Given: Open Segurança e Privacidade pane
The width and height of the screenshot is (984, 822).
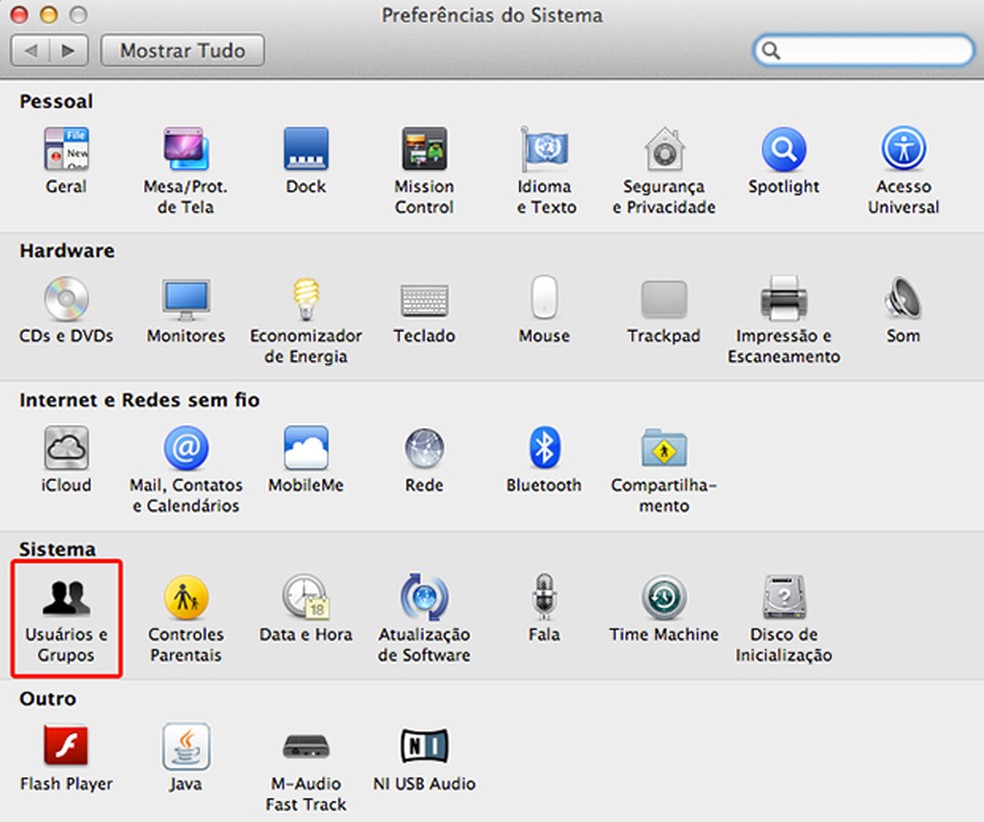Looking at the screenshot, I should click(664, 151).
